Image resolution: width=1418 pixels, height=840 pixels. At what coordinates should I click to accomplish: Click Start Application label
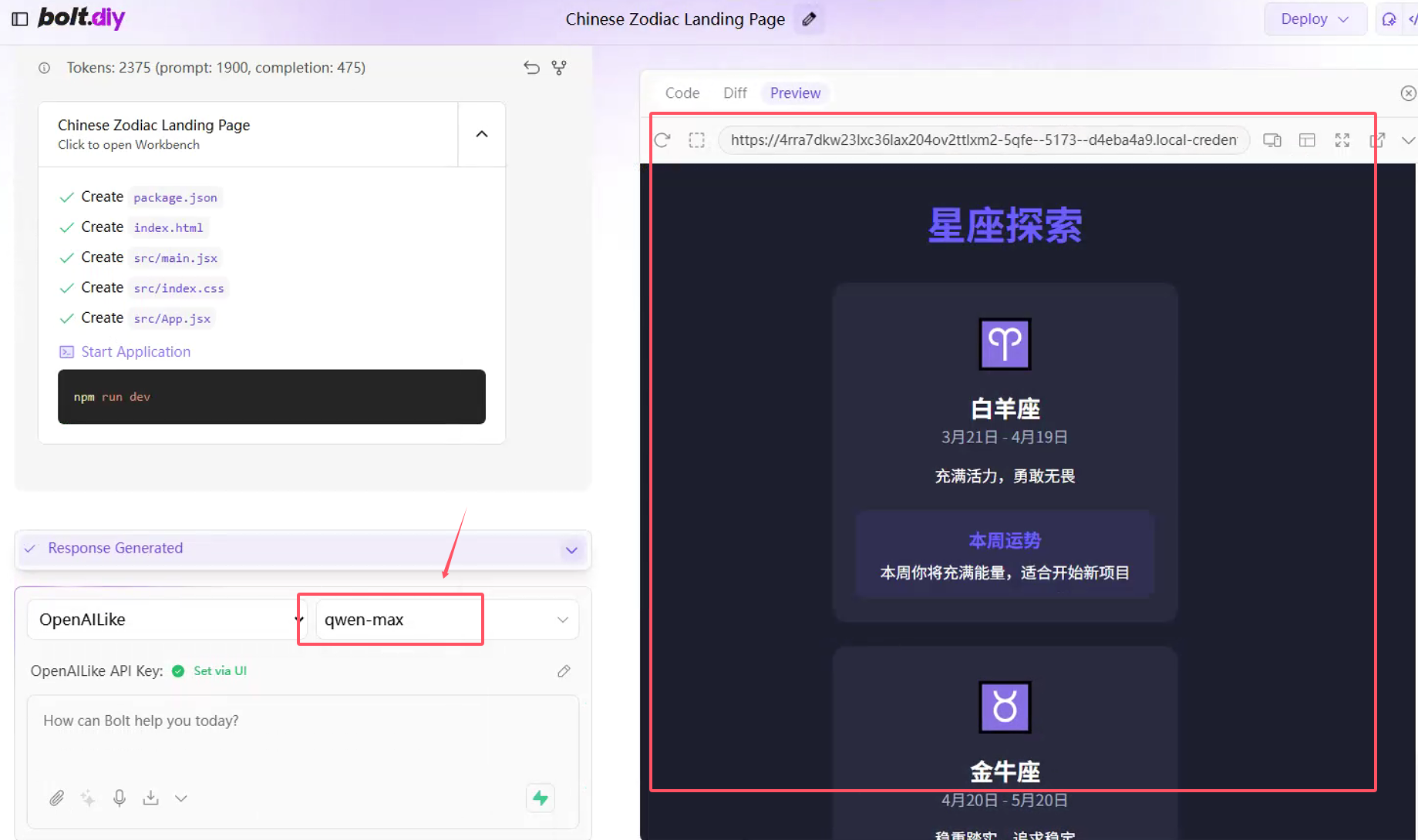(x=136, y=351)
